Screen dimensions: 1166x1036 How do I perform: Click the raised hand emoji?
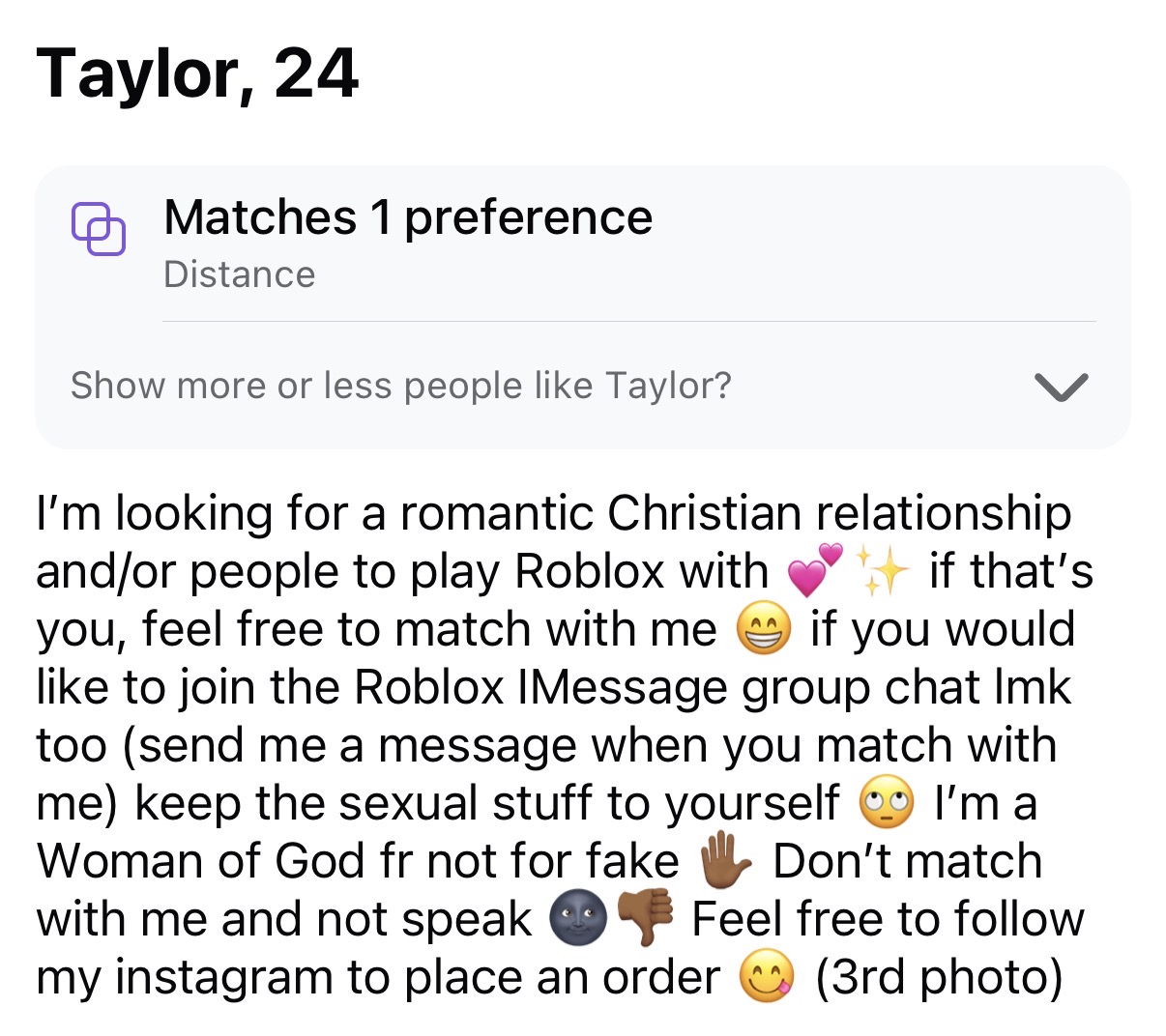[724, 861]
